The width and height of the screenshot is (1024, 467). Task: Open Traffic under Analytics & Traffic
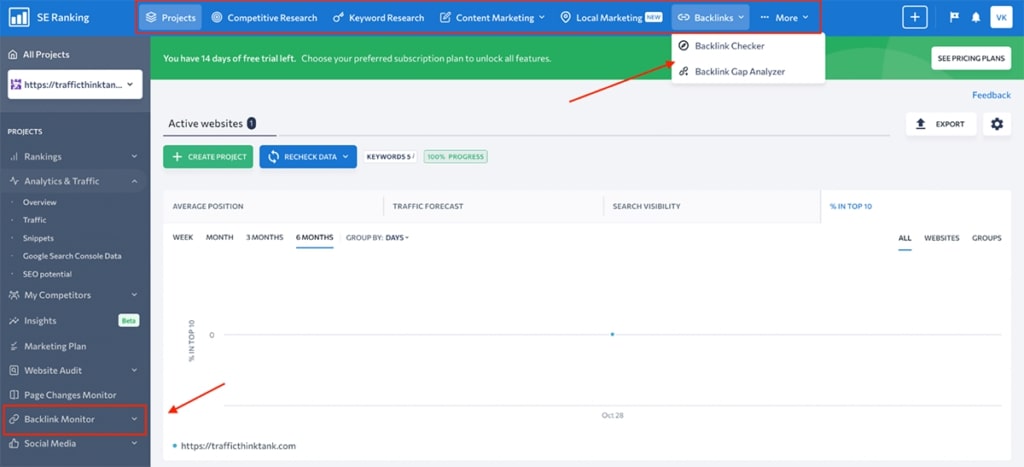click(x=35, y=220)
